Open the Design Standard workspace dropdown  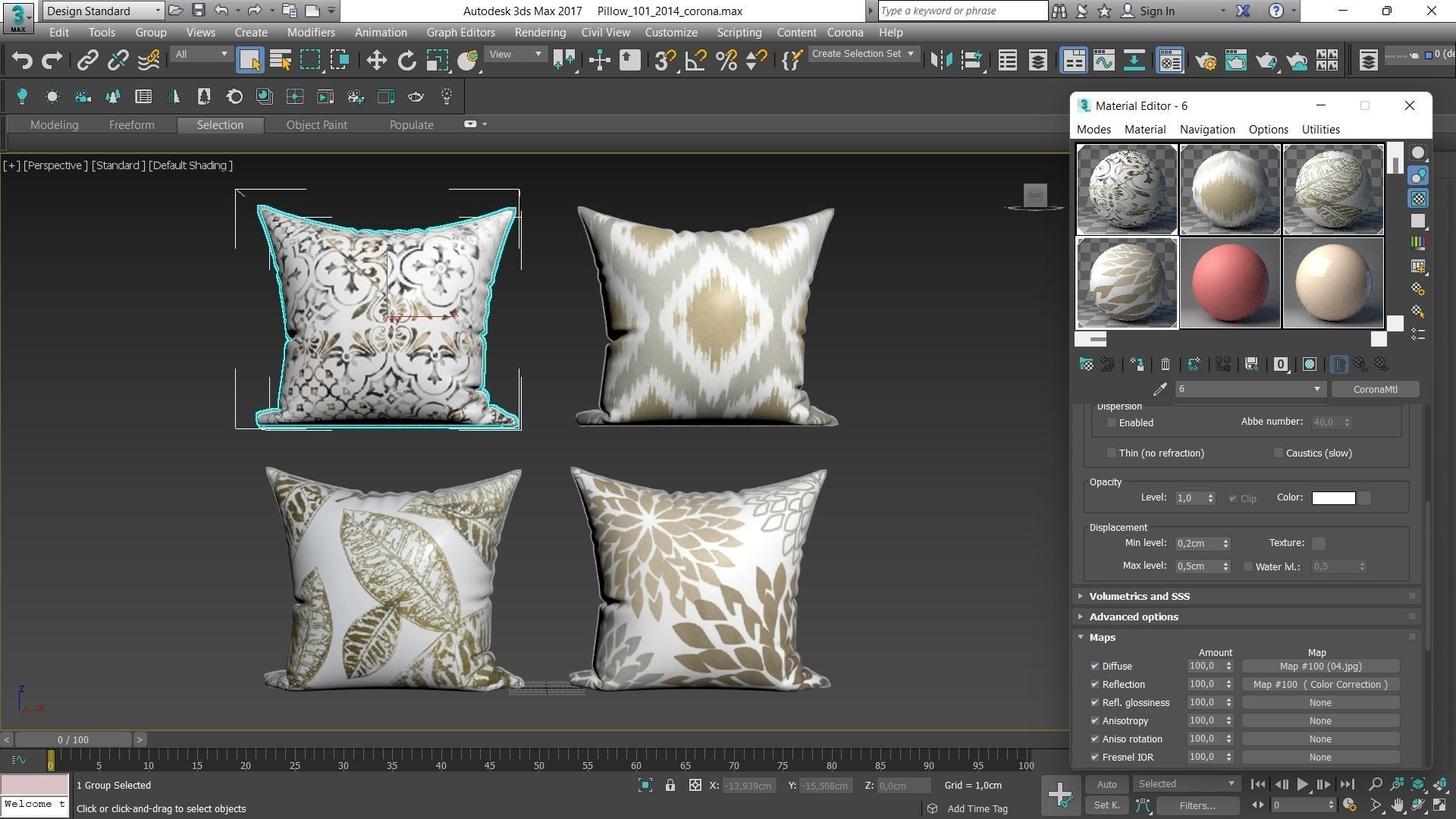point(103,11)
